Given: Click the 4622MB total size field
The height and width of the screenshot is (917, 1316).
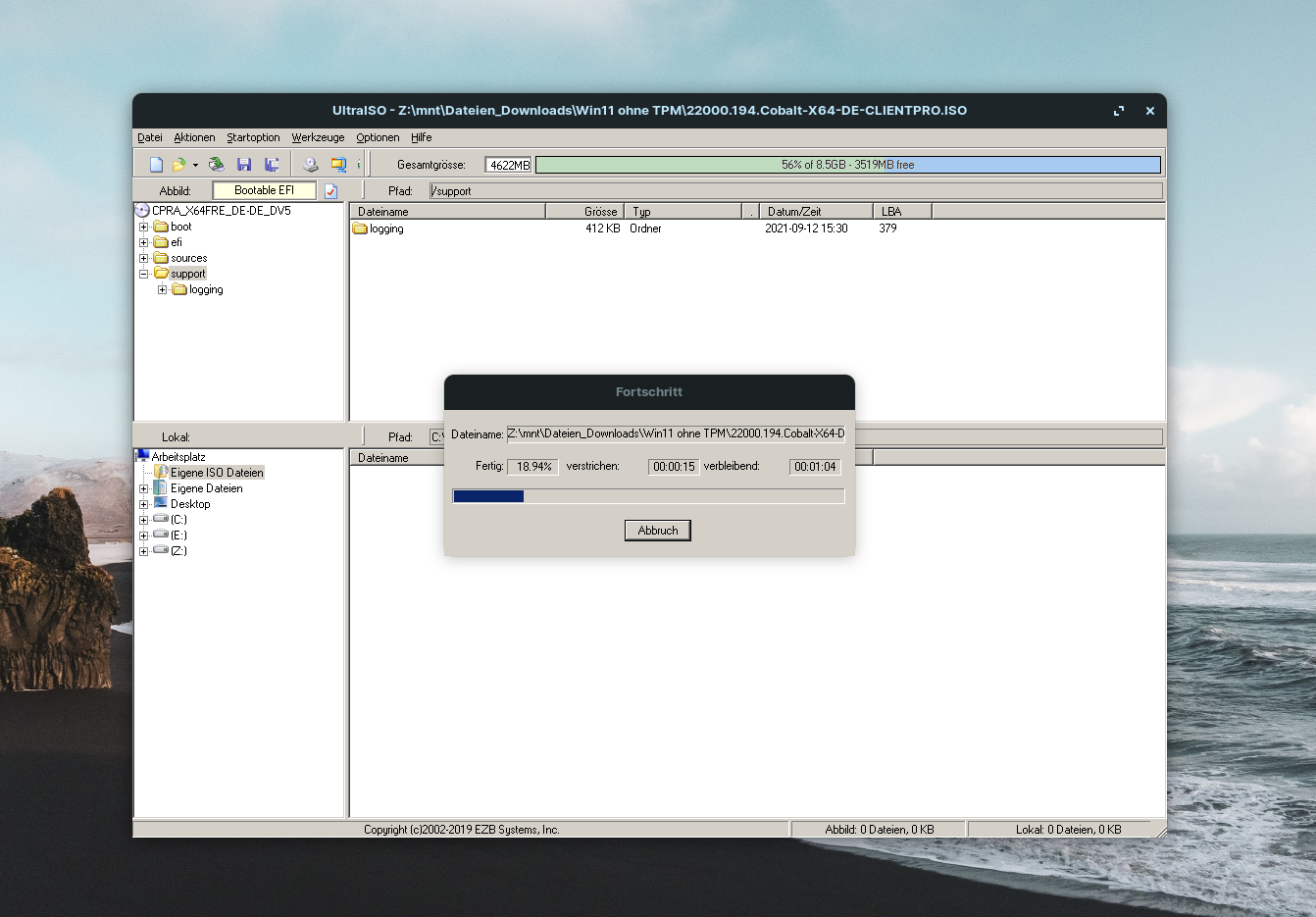Looking at the screenshot, I should point(508,165).
